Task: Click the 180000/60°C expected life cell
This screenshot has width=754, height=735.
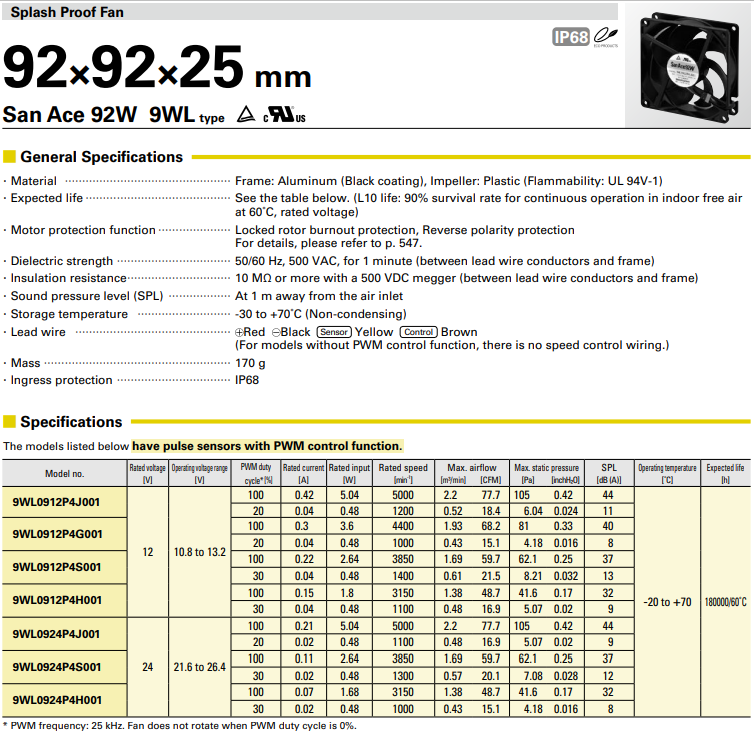Action: (x=724, y=601)
